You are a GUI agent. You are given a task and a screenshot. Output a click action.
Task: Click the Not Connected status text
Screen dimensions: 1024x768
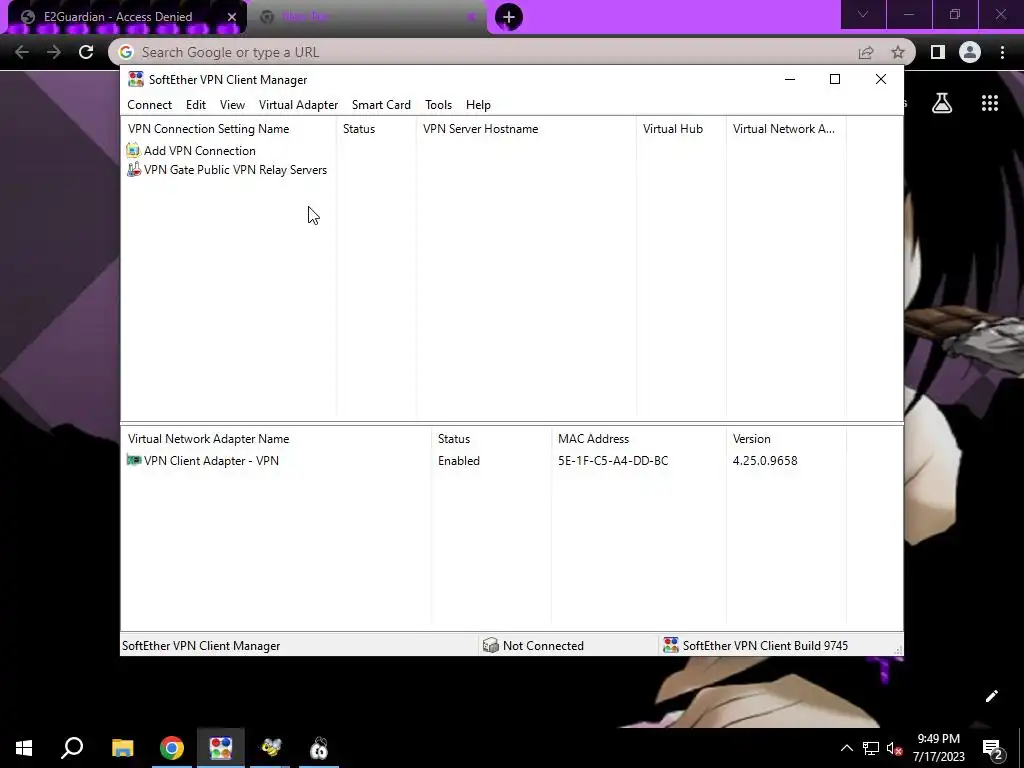[x=543, y=645]
